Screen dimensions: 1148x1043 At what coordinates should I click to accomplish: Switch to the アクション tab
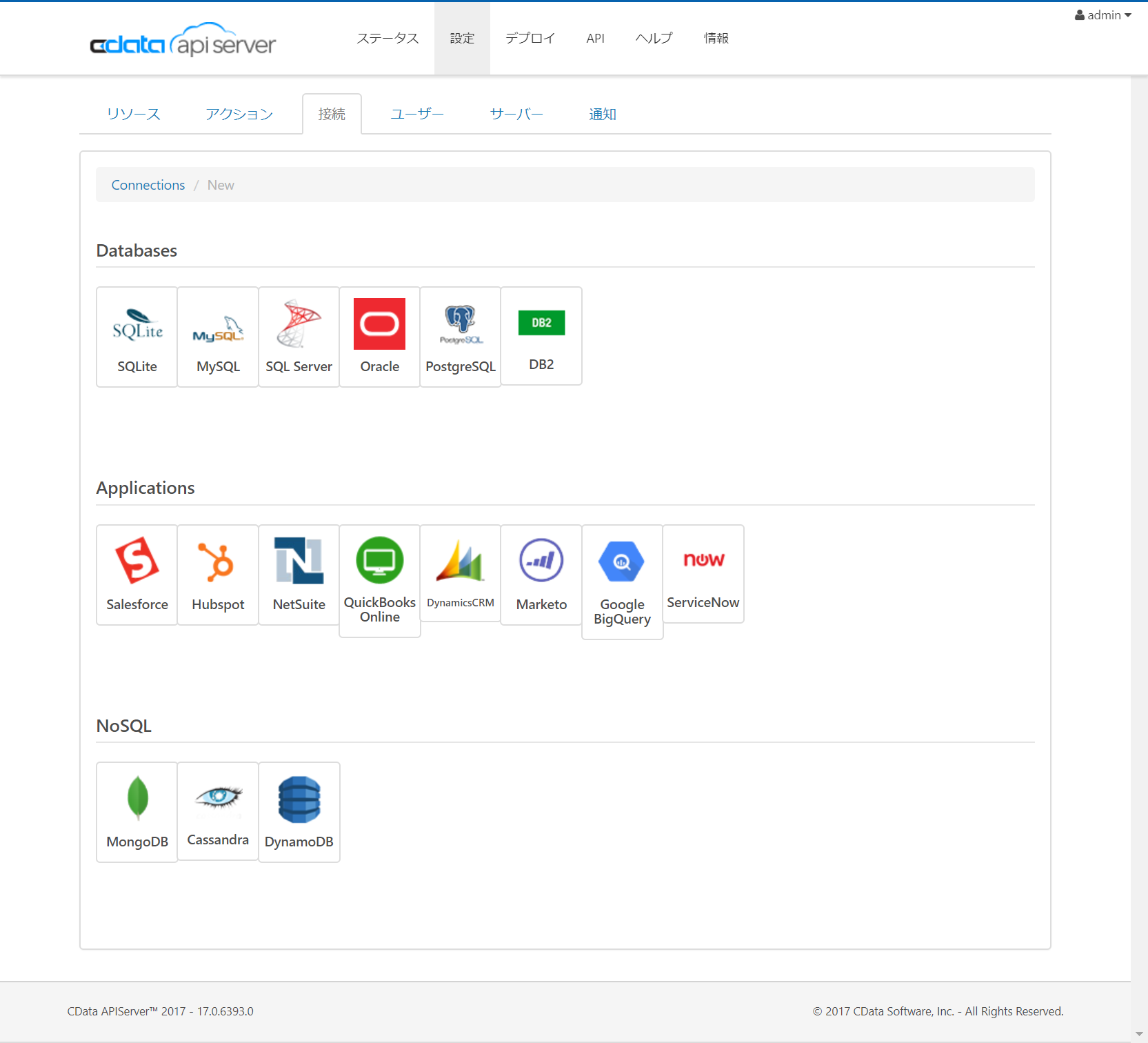pyautogui.click(x=239, y=114)
